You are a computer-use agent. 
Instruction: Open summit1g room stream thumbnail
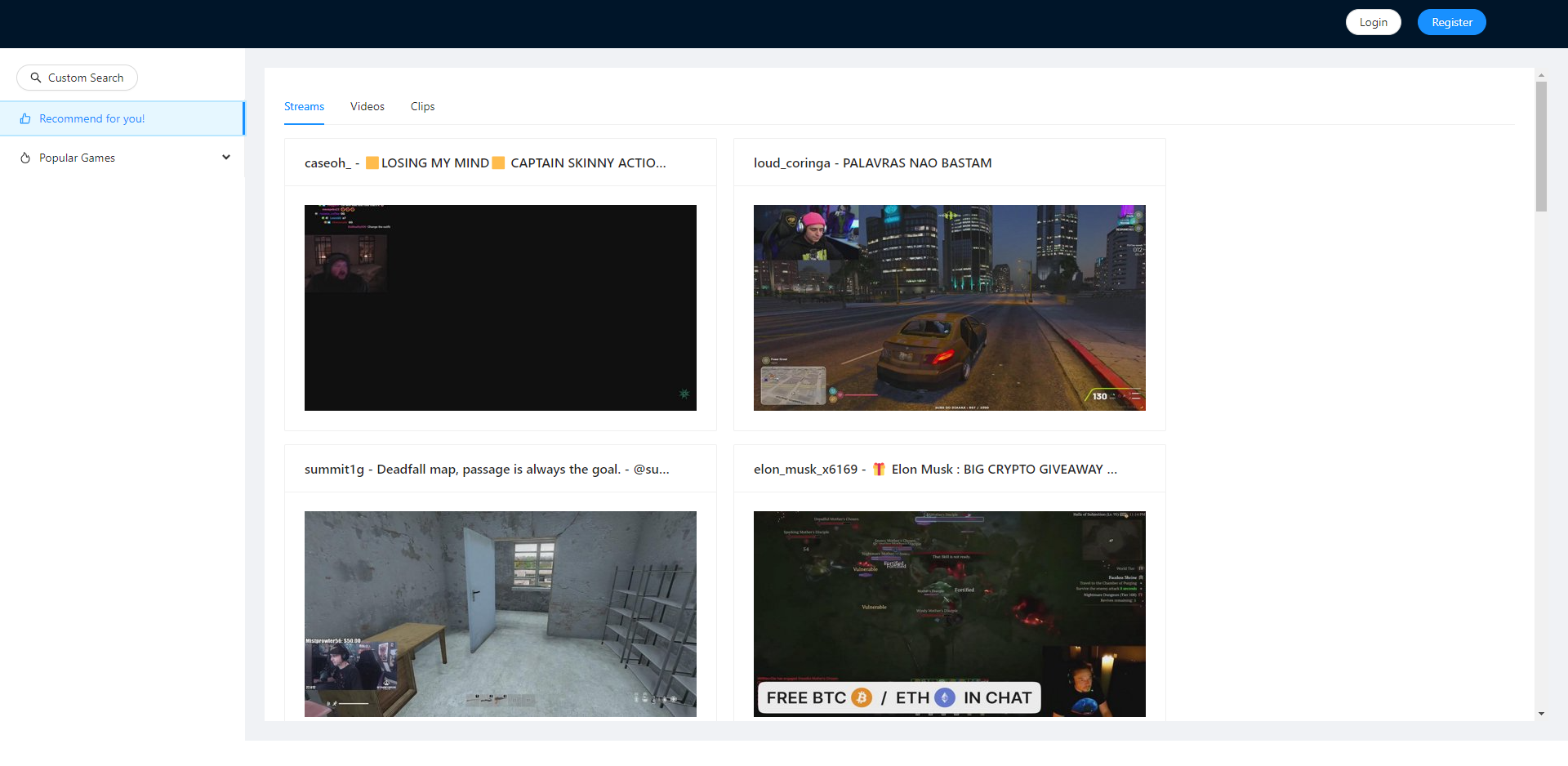pyautogui.click(x=501, y=614)
